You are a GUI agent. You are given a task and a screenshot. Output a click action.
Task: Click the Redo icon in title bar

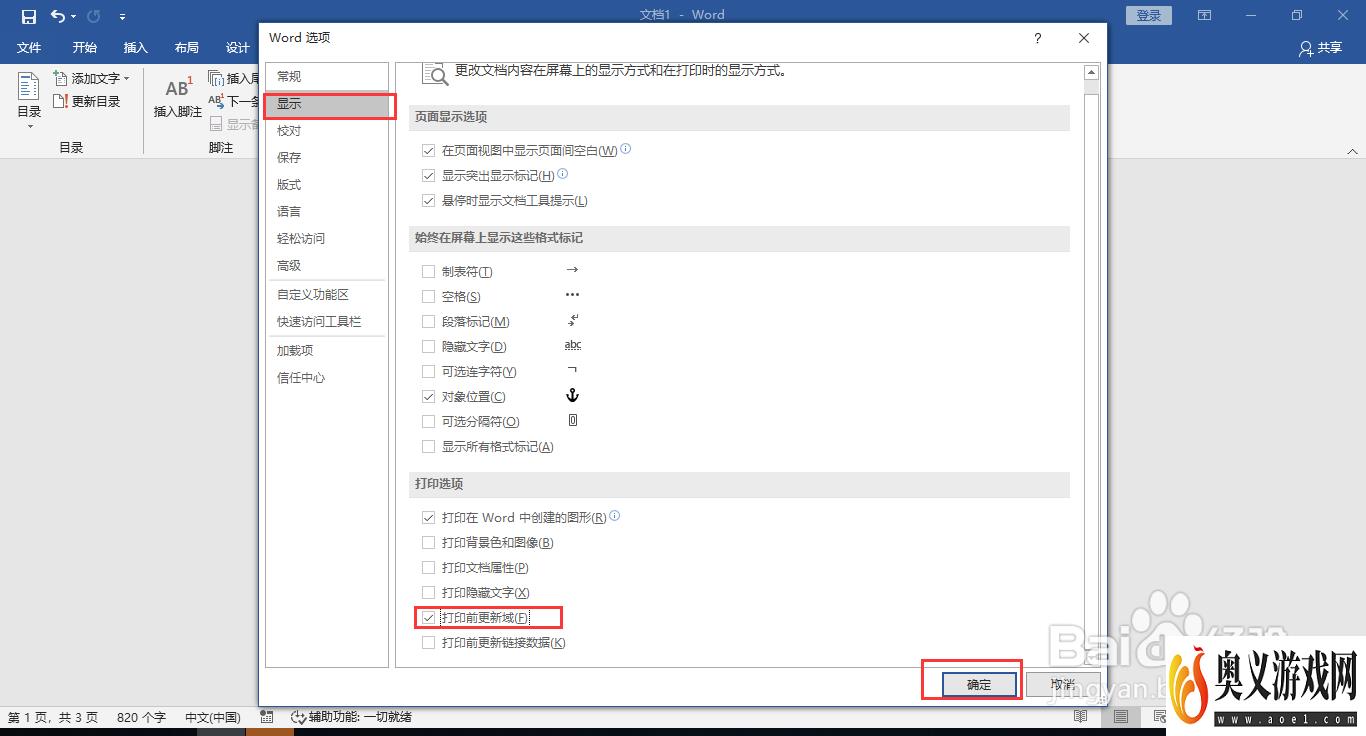(93, 16)
